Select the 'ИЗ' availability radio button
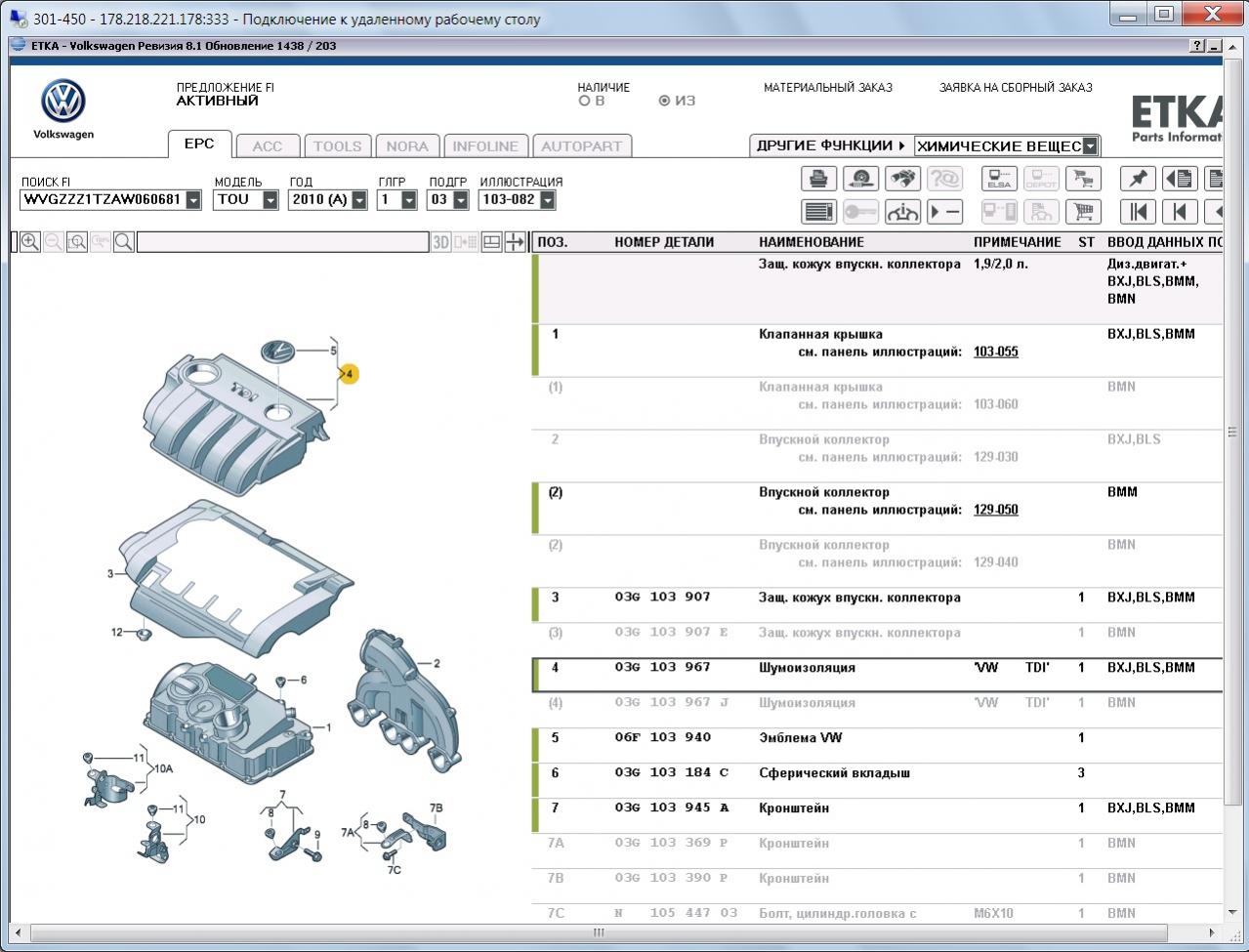The width and height of the screenshot is (1249, 952). click(x=664, y=101)
